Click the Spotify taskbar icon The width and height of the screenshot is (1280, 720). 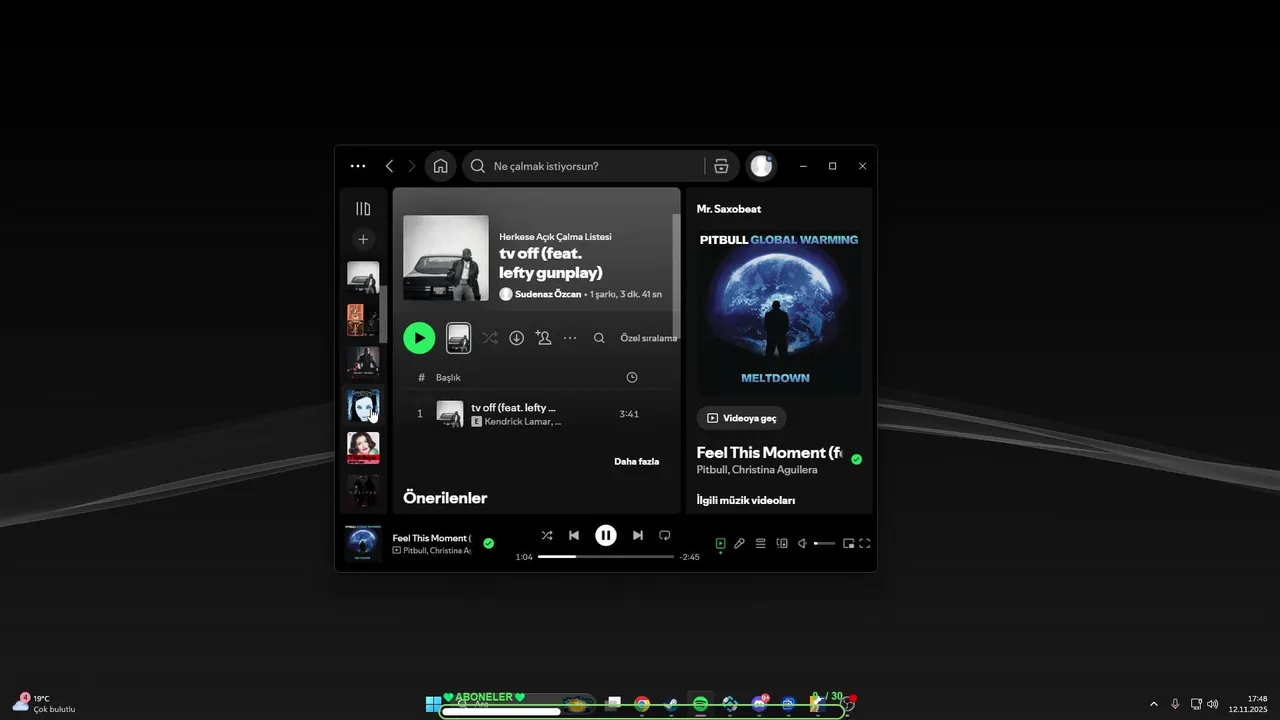tap(700, 704)
